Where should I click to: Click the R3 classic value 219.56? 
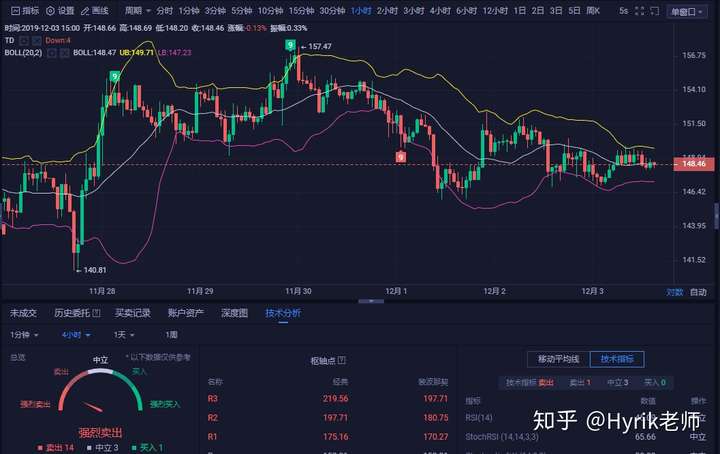(x=335, y=398)
